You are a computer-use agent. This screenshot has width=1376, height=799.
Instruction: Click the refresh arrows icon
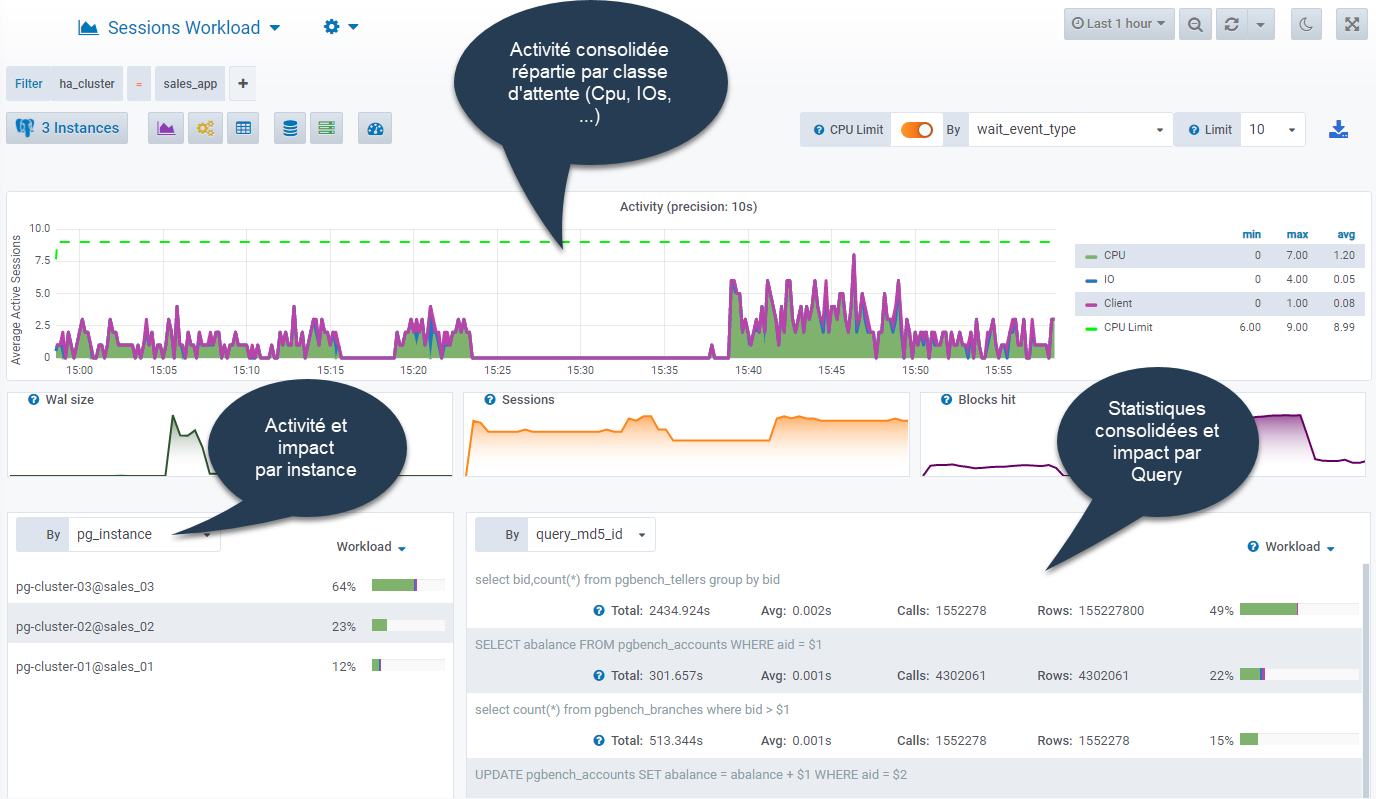[x=1231, y=24]
